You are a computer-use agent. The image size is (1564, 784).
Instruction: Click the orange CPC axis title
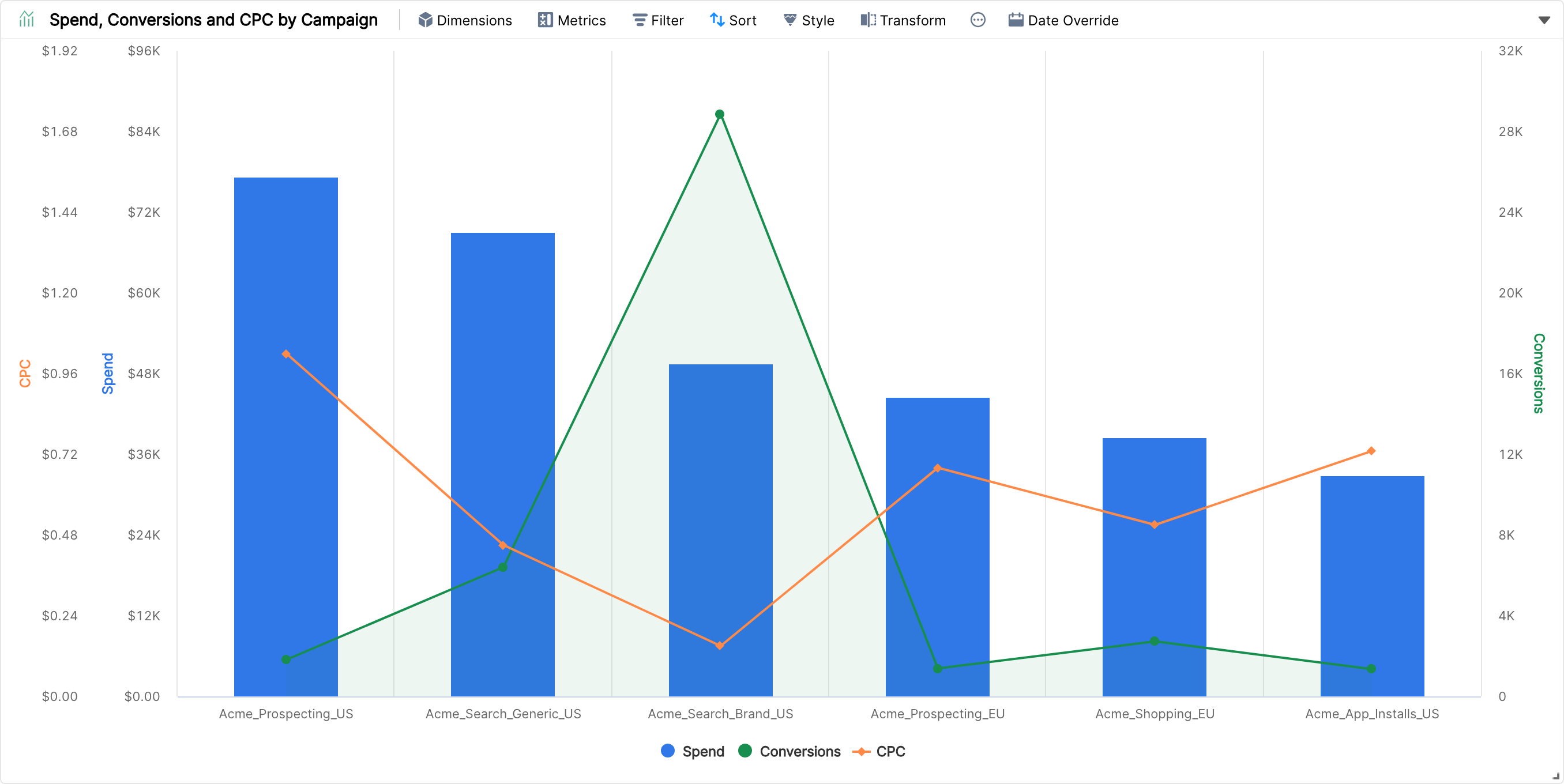(24, 373)
